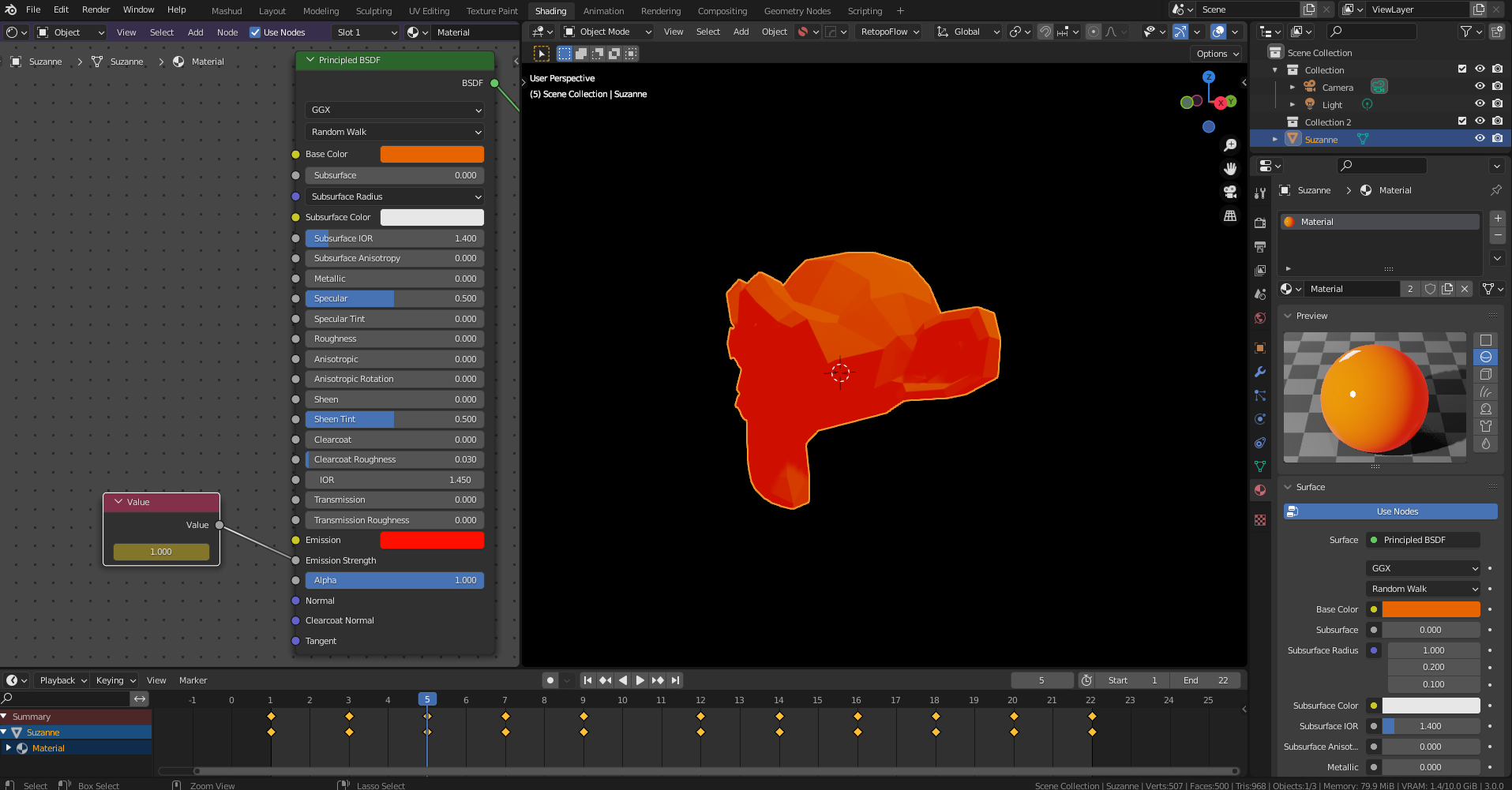
Task: Select cloth preview shape
Action: [1486, 426]
